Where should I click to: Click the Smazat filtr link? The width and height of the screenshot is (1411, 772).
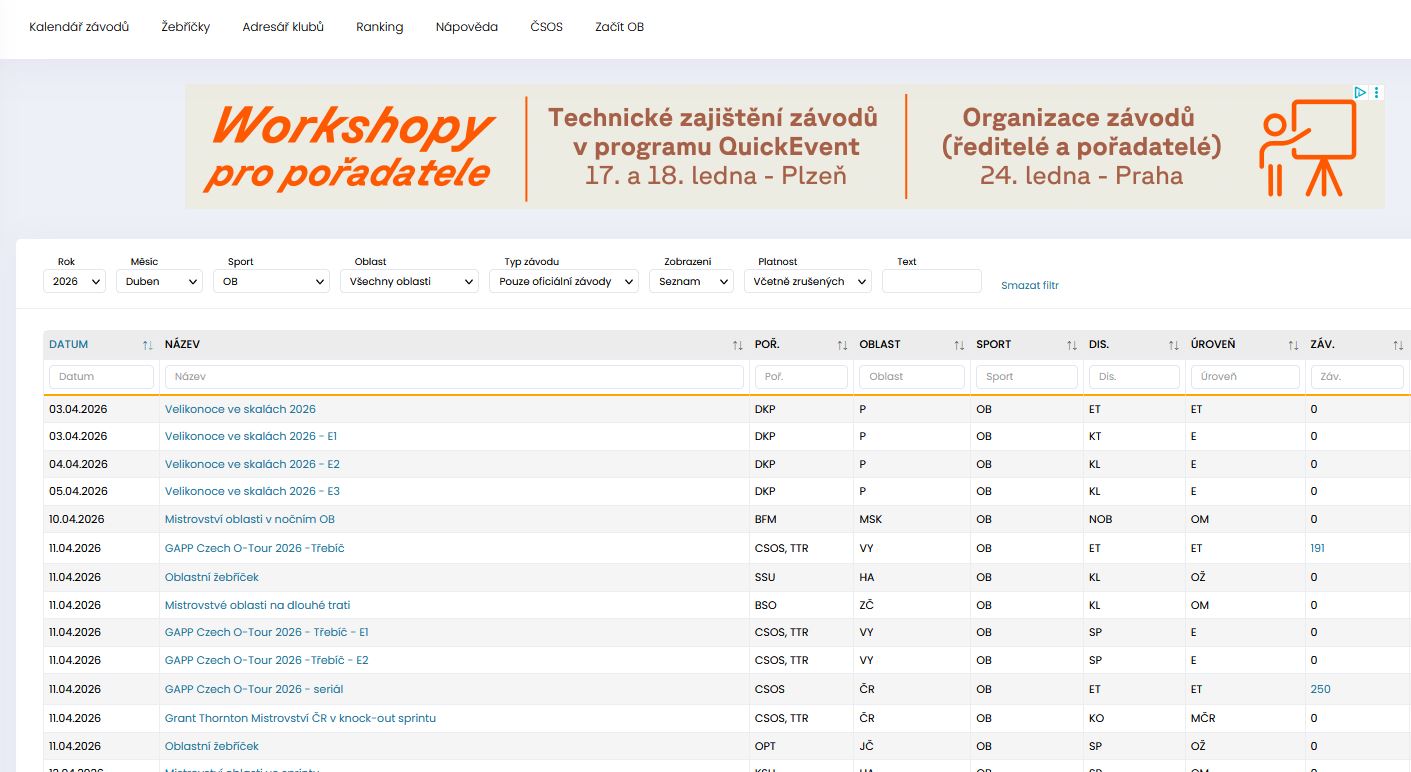[x=1029, y=286]
